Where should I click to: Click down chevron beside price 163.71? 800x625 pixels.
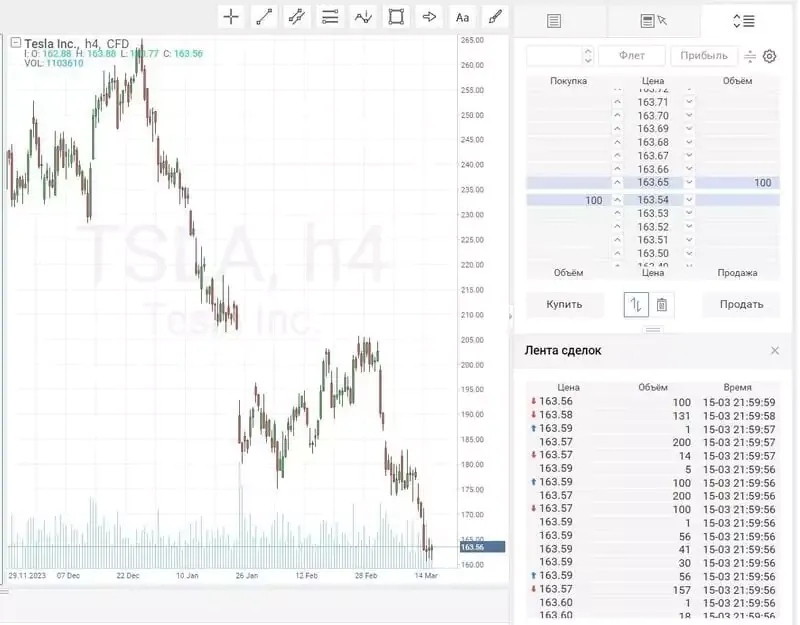(689, 102)
